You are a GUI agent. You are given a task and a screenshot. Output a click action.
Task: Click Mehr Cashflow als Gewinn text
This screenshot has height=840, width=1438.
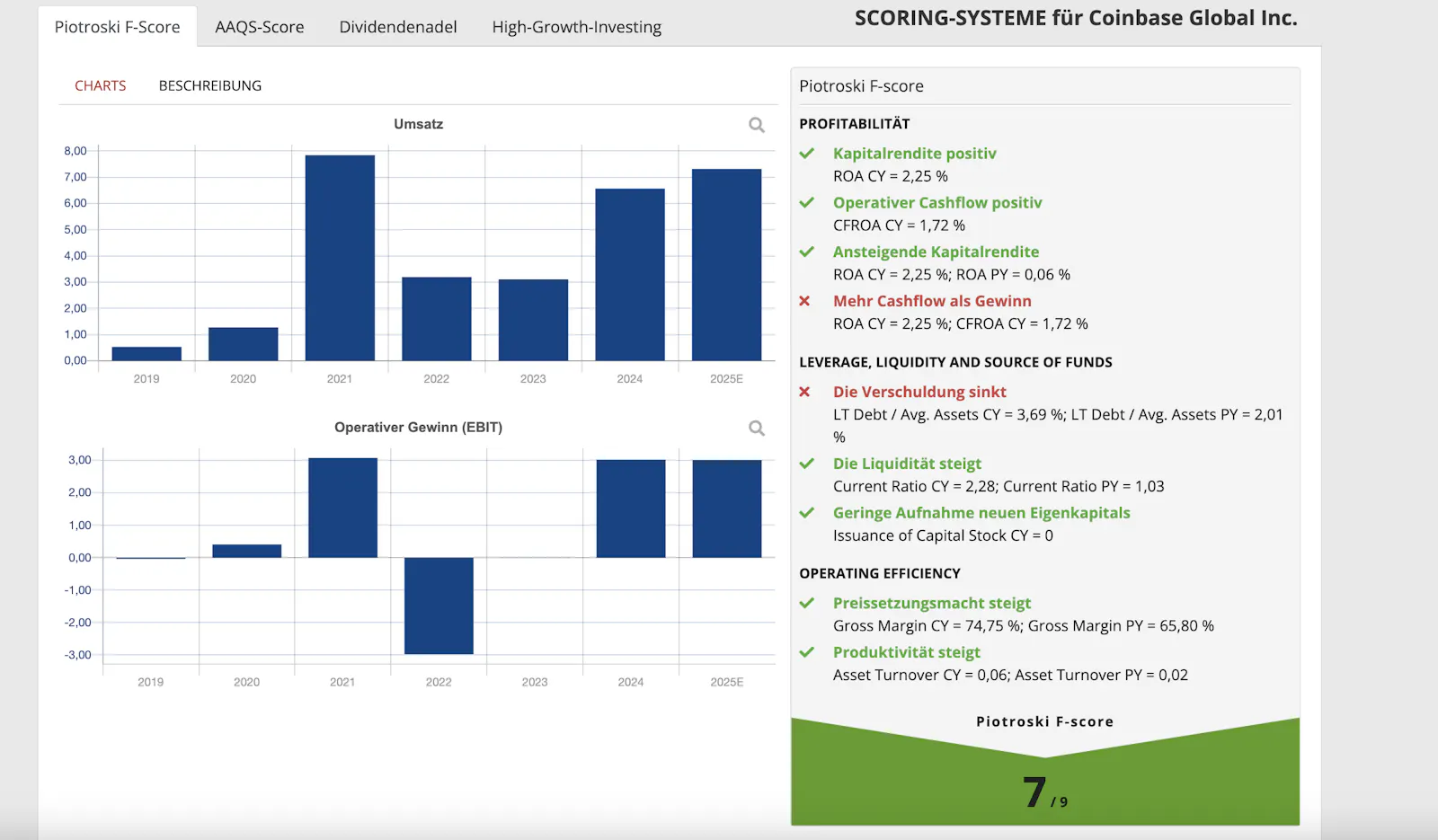932,301
